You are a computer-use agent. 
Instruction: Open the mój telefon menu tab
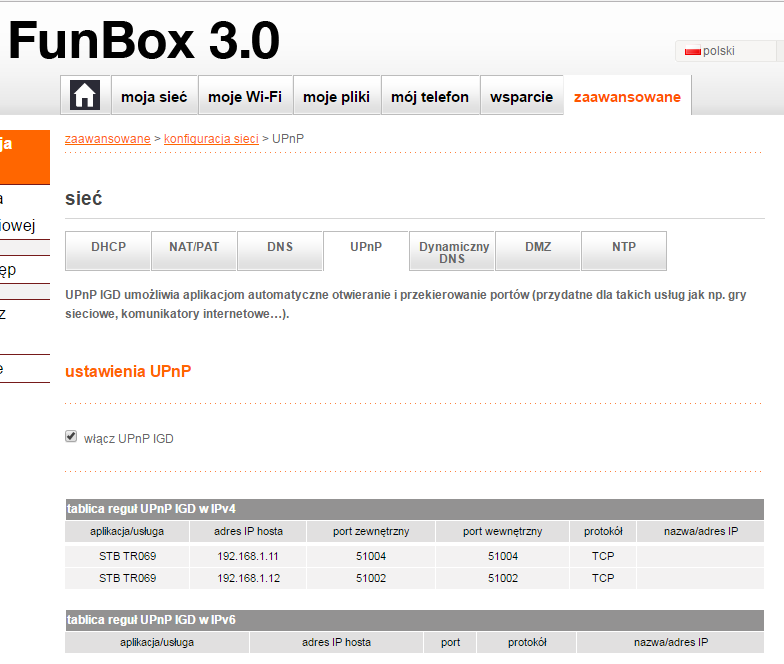point(430,96)
